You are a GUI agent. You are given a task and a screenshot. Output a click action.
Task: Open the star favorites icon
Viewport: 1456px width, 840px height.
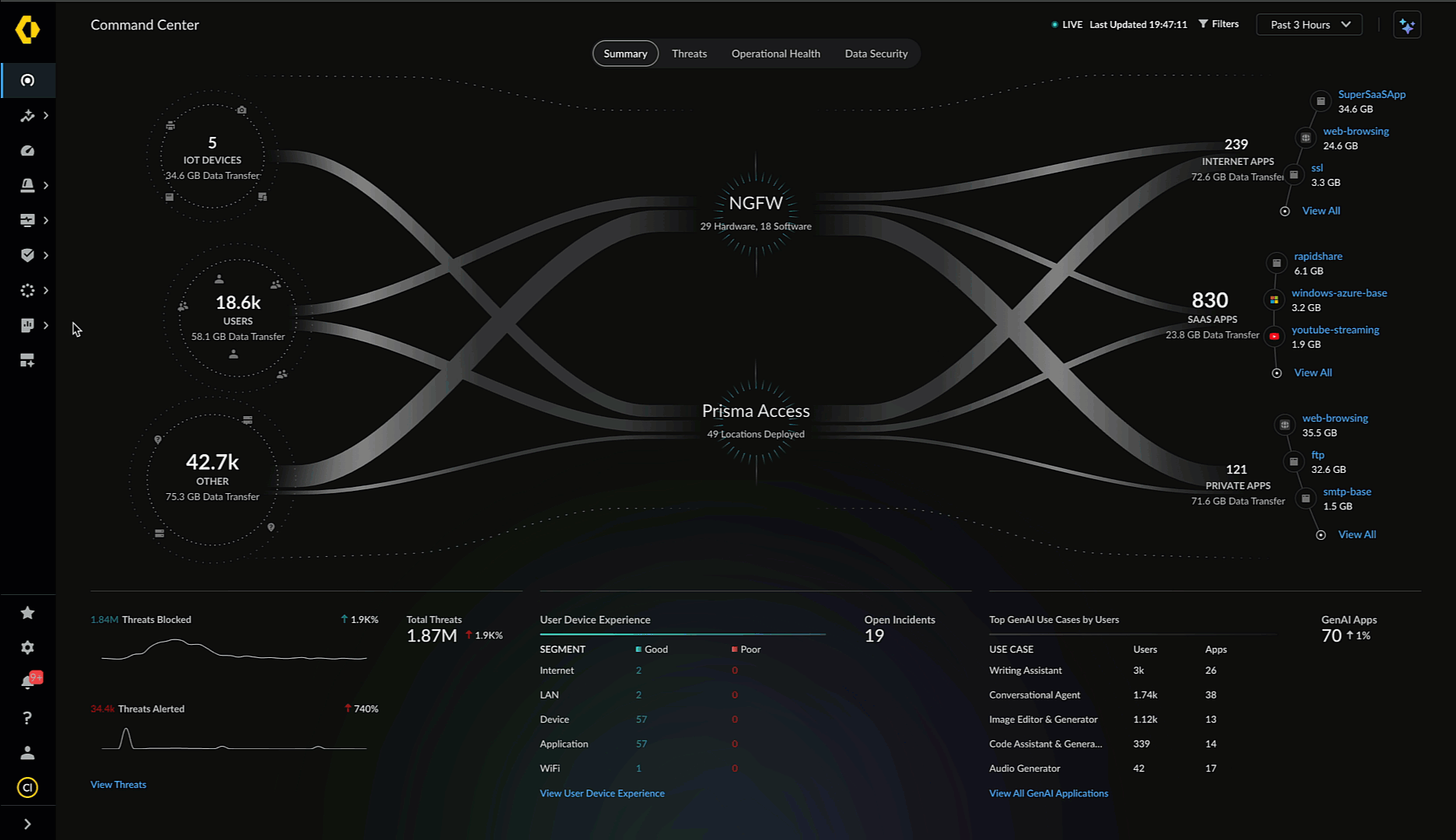pyautogui.click(x=27, y=613)
